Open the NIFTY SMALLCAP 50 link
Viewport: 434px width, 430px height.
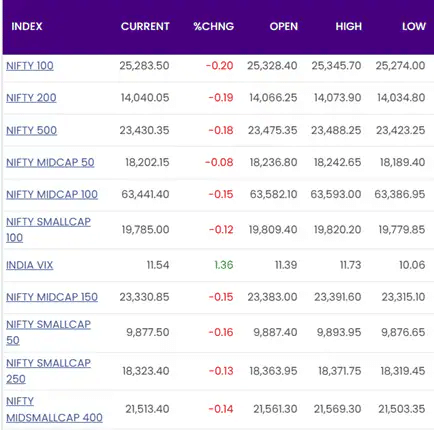click(x=48, y=332)
